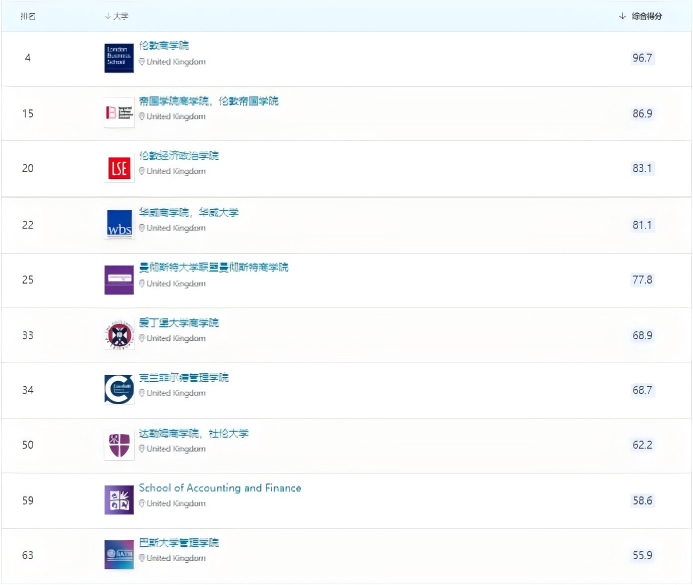This screenshot has height=585, width=693.
Task: Click score 81.1
Action: click(x=642, y=225)
